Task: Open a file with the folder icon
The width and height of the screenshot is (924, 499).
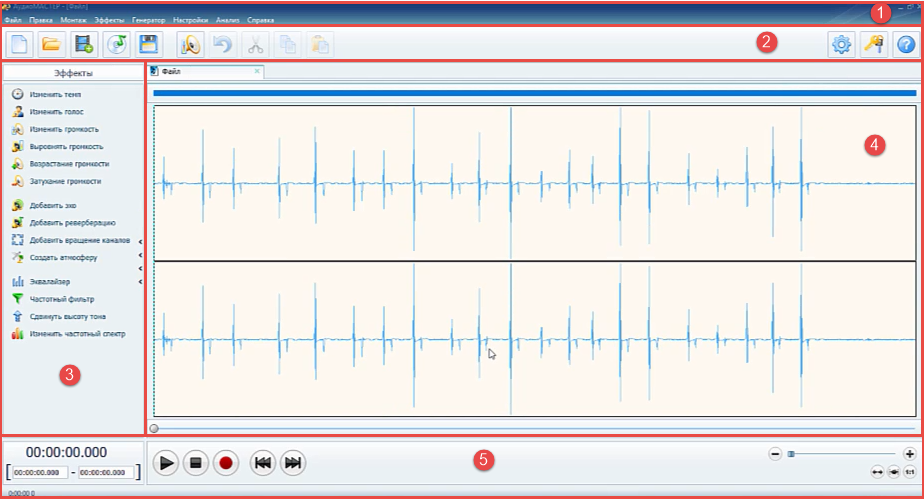Action: [51, 44]
